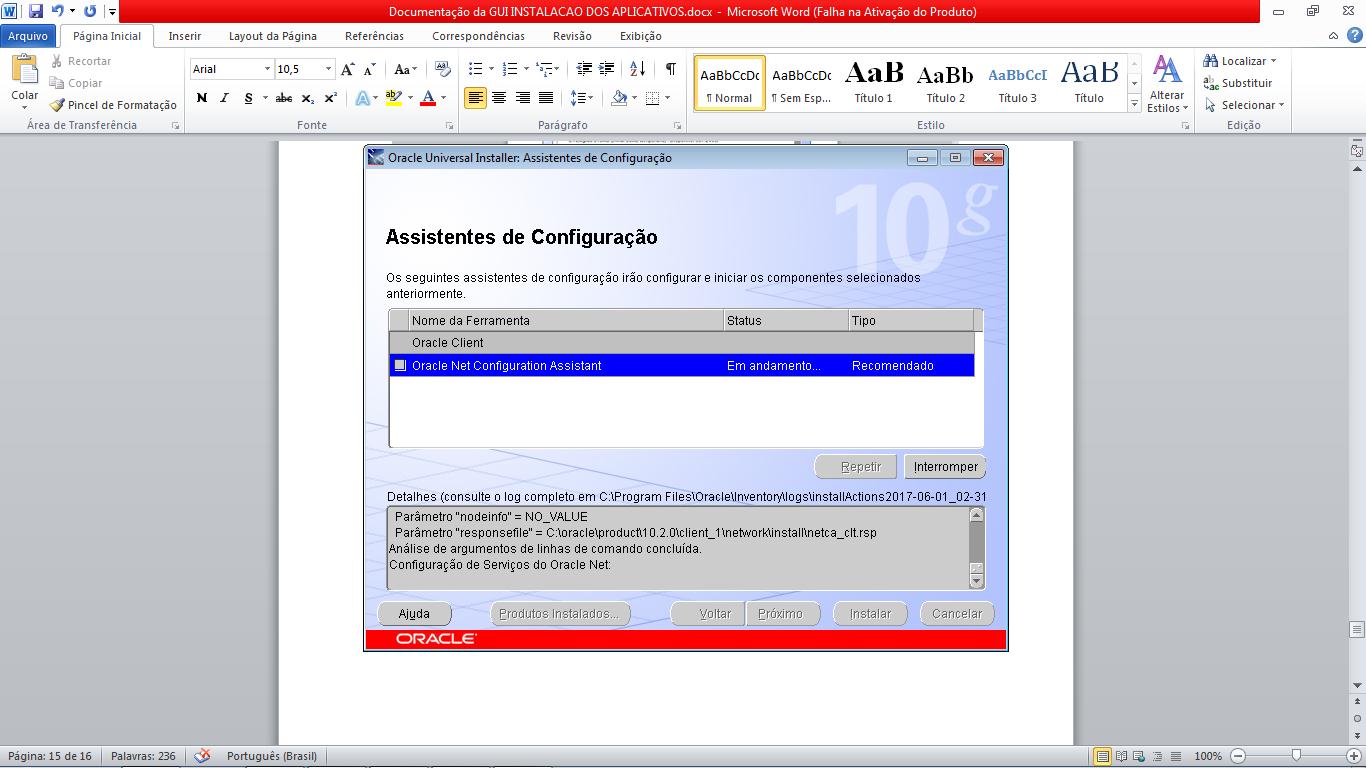The height and width of the screenshot is (768, 1366).
Task: Center-align the paragraph text
Action: pos(498,98)
